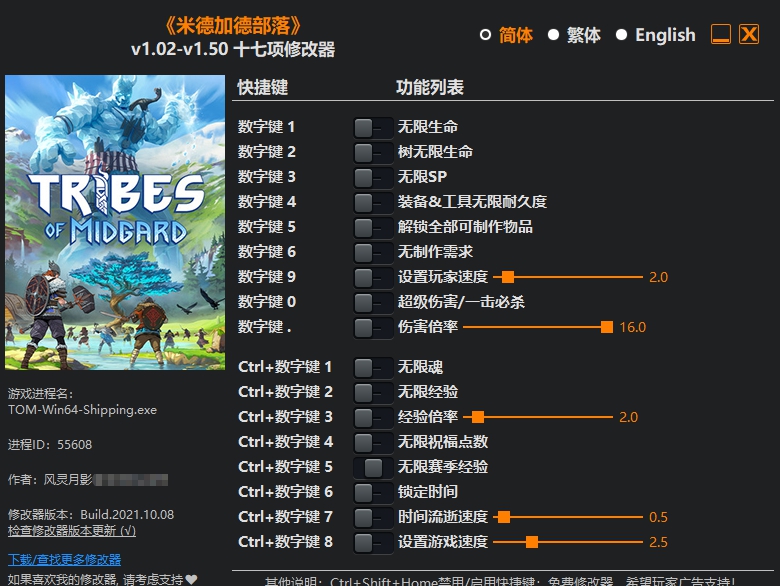Click the 玩家速度 value 2.0
The width and height of the screenshot is (780, 586).
click(658, 277)
